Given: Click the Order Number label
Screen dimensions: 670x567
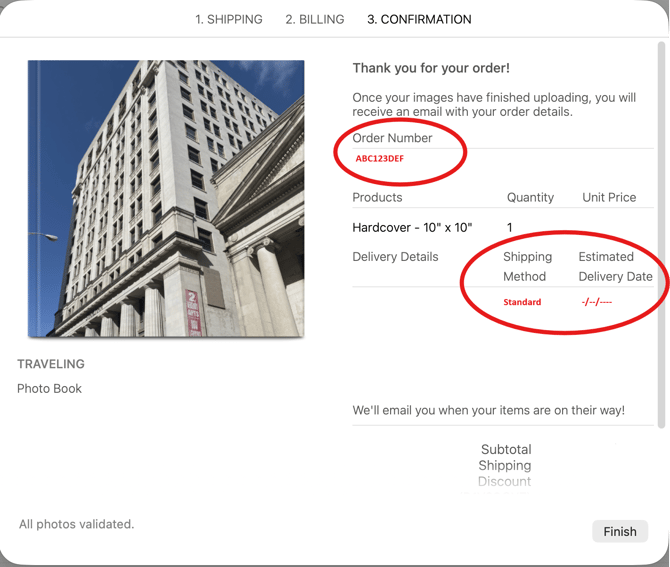Looking at the screenshot, I should 392,138.
